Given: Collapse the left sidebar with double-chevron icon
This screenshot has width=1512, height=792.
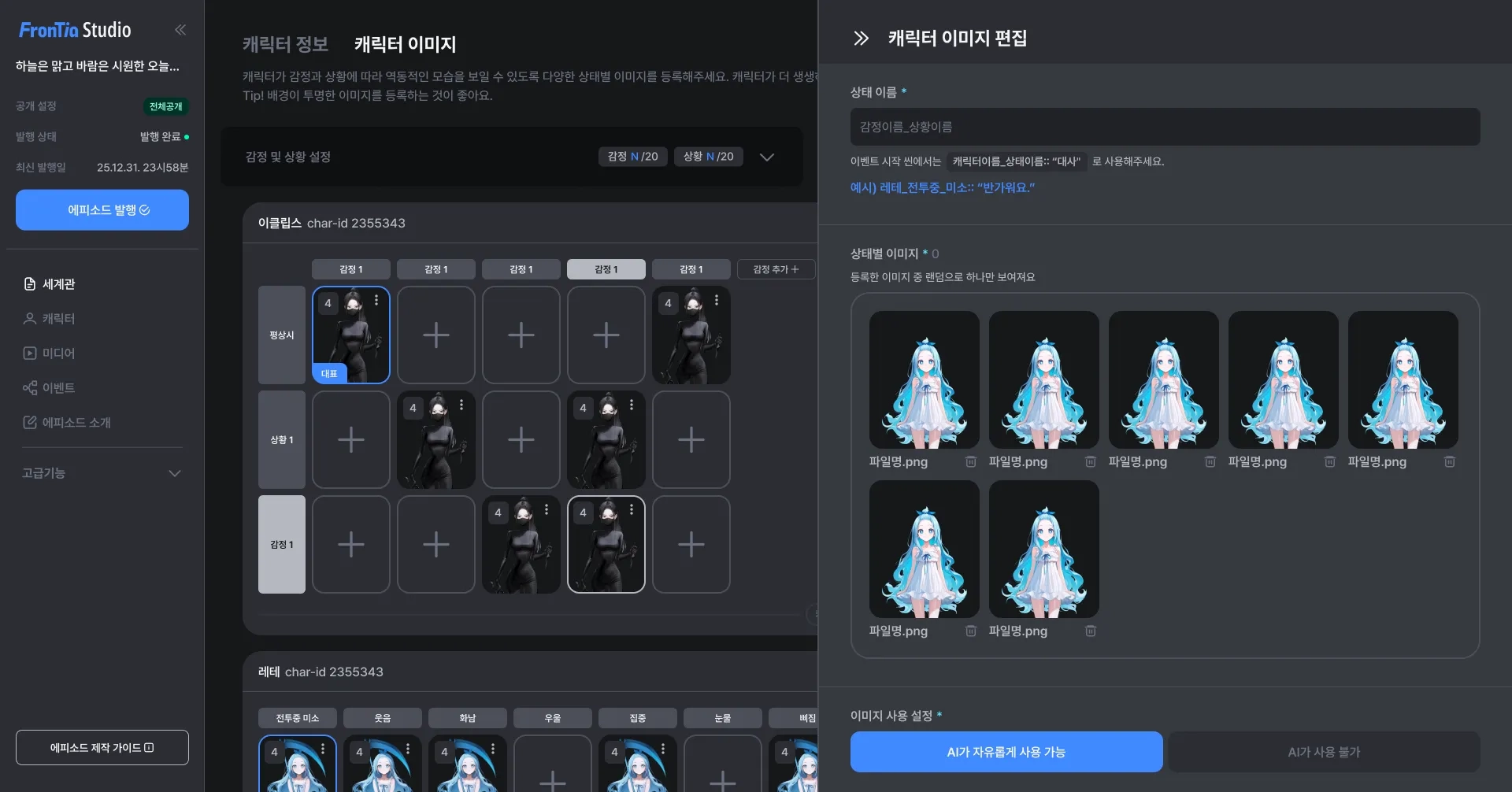Looking at the screenshot, I should tap(180, 30).
